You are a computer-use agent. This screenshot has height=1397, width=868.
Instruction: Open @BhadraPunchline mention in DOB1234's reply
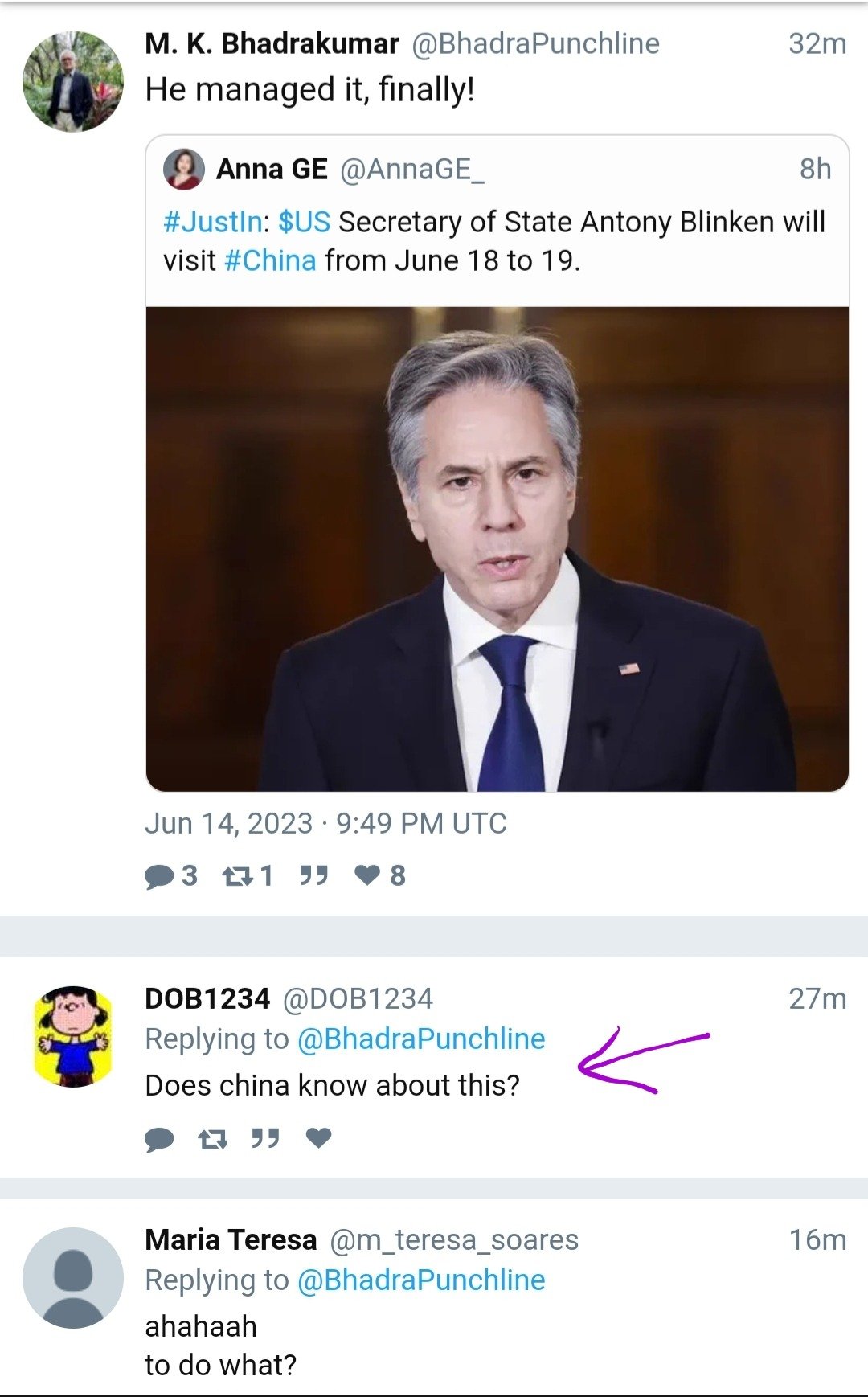point(421,1039)
